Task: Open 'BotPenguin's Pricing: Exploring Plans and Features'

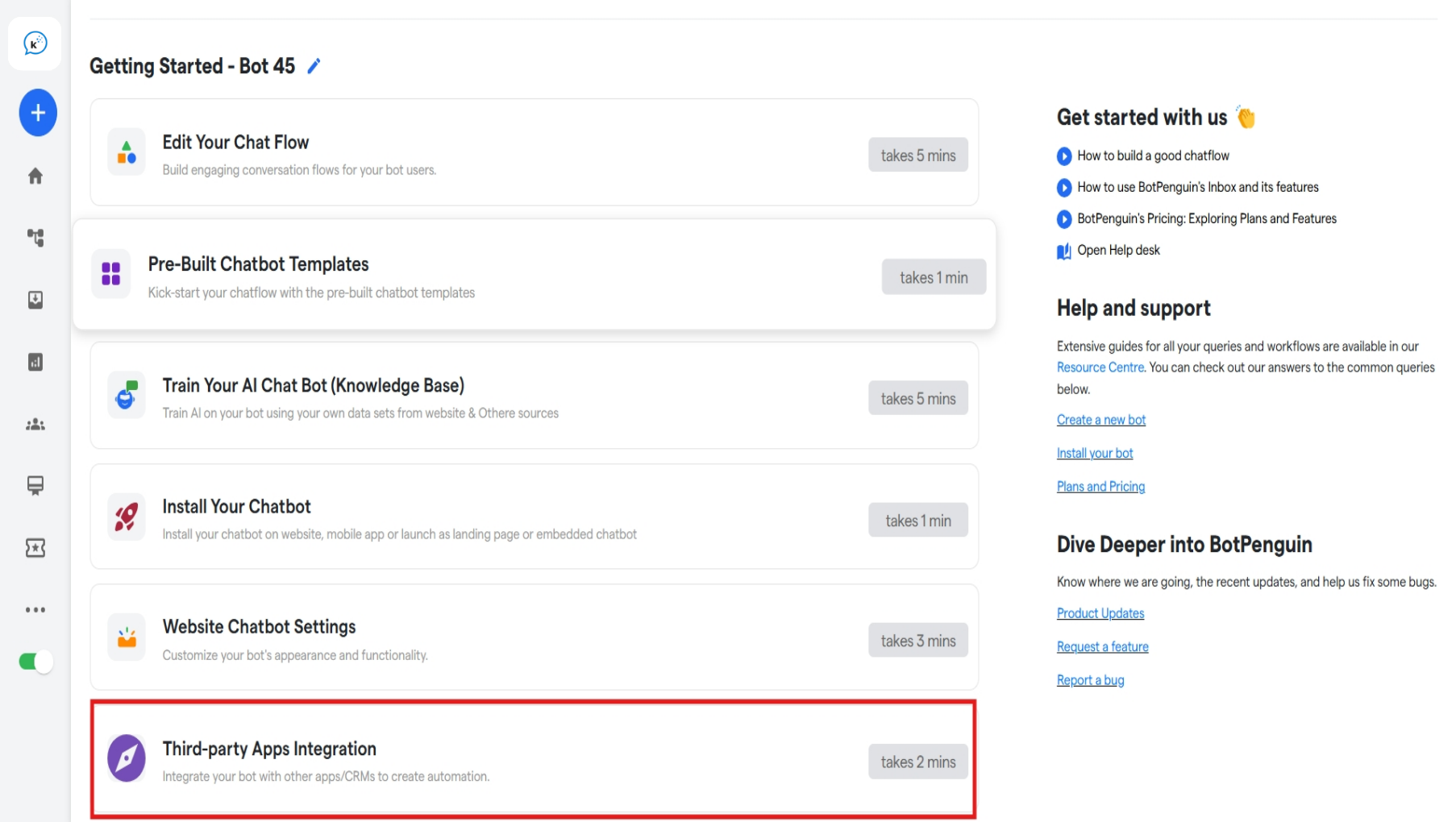Action: 1207,219
